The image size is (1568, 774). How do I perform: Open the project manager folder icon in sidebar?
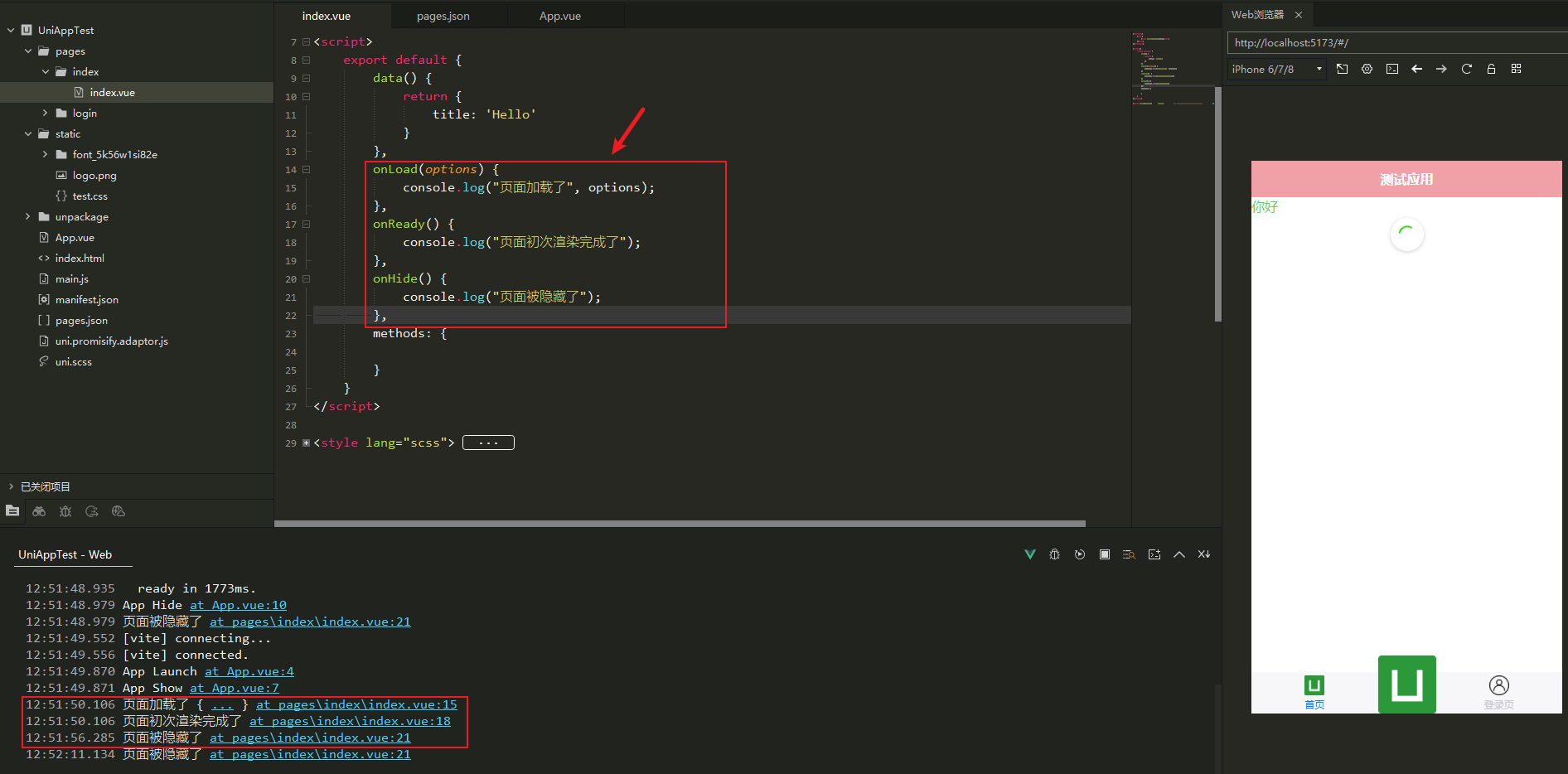coord(12,511)
